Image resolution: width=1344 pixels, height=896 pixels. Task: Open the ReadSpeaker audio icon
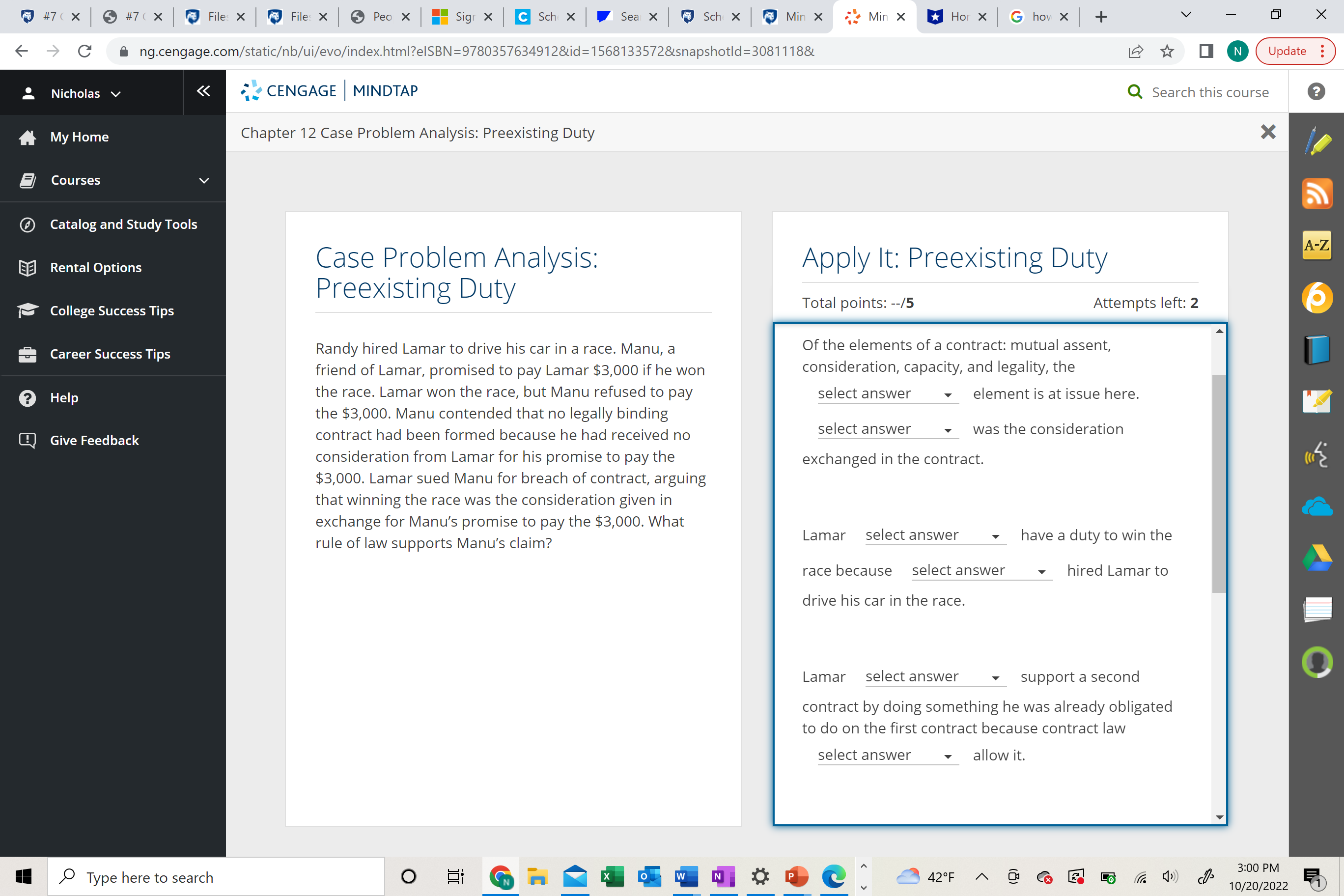tap(1317, 454)
